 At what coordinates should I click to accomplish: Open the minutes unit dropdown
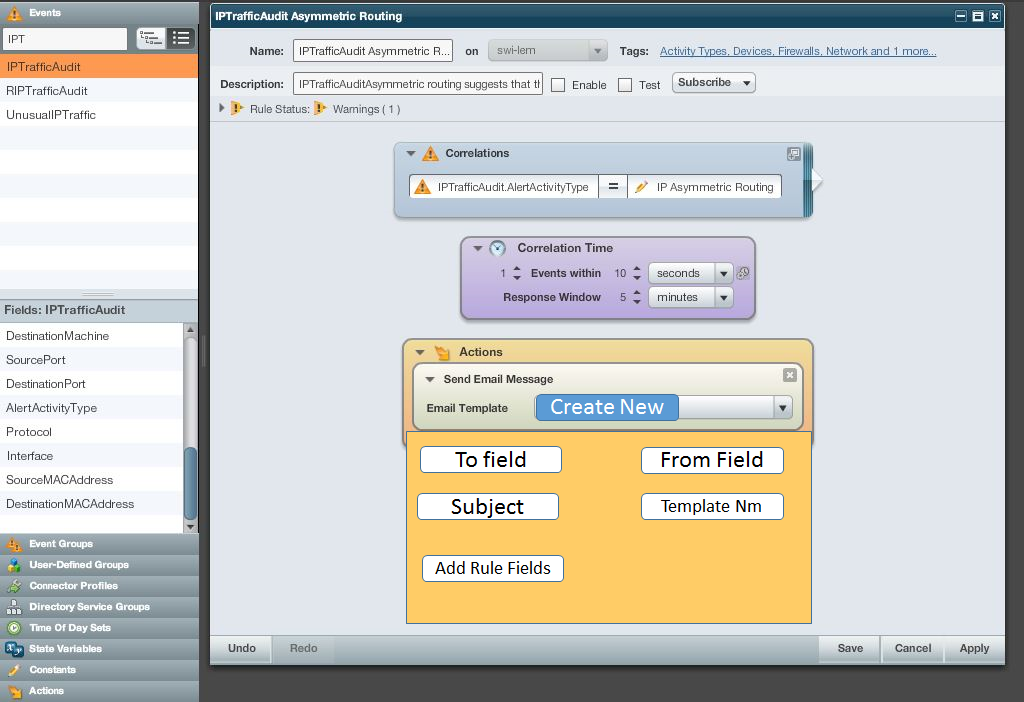(x=724, y=297)
